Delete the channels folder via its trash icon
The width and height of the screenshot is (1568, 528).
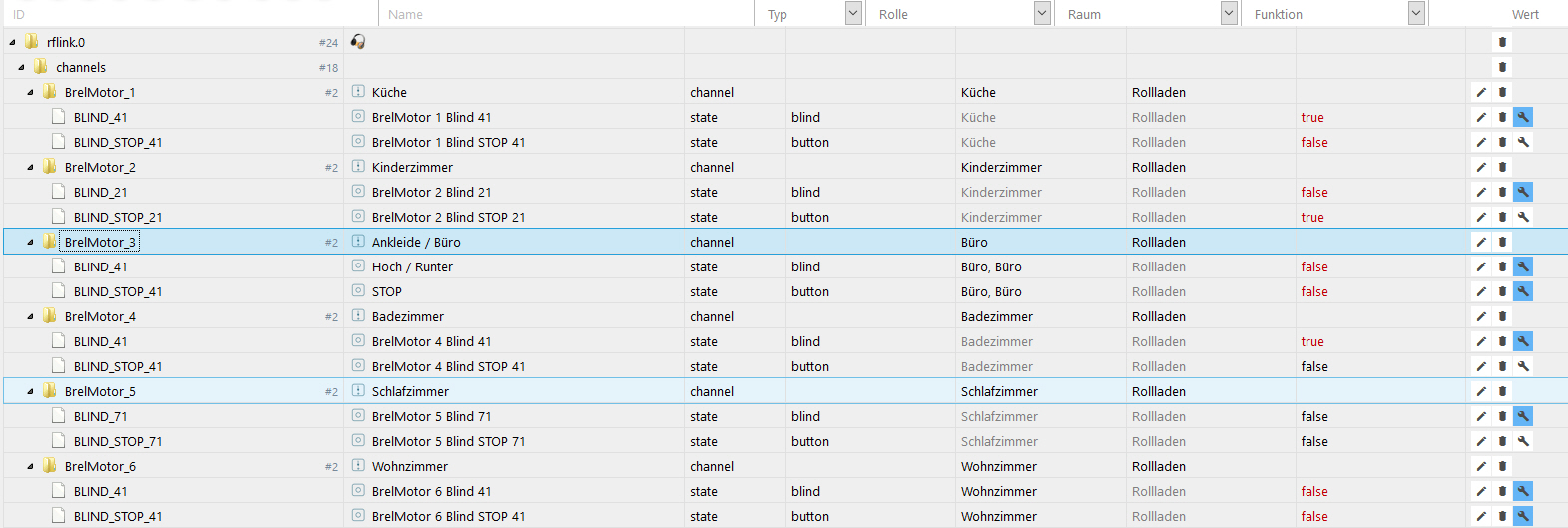click(1502, 67)
